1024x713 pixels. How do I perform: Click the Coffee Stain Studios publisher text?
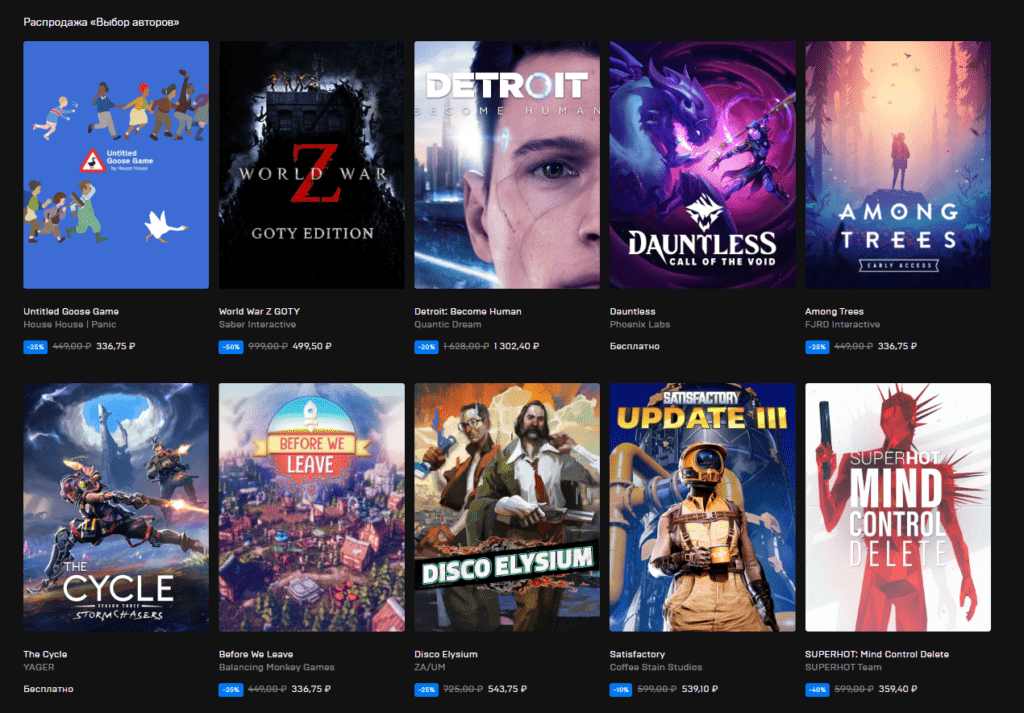click(656, 667)
